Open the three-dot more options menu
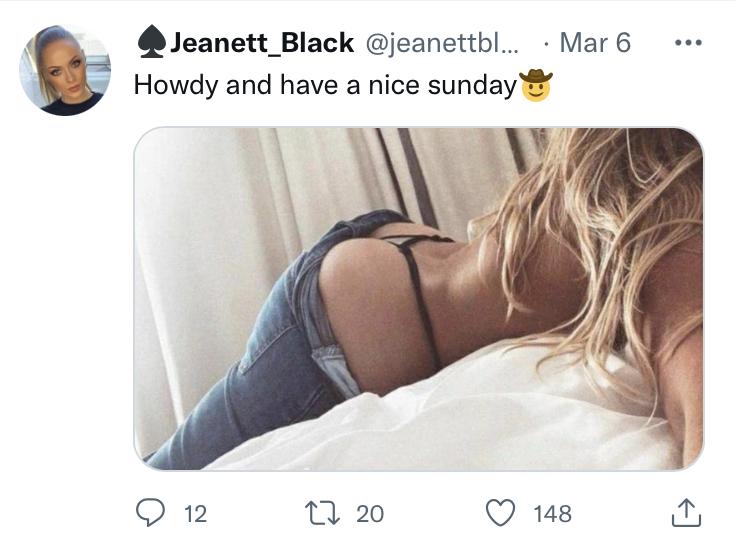 [x=688, y=43]
